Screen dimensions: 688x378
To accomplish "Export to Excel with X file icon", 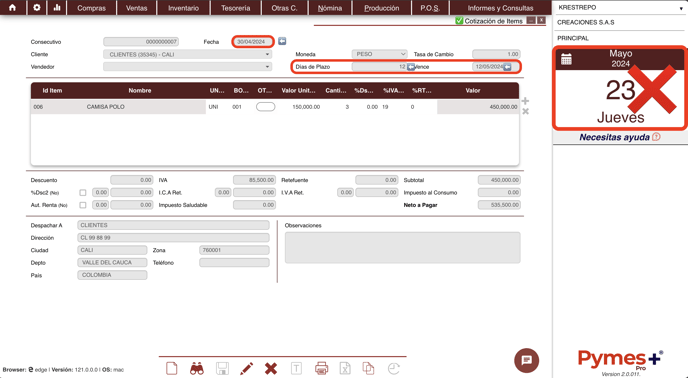I will point(345,368).
